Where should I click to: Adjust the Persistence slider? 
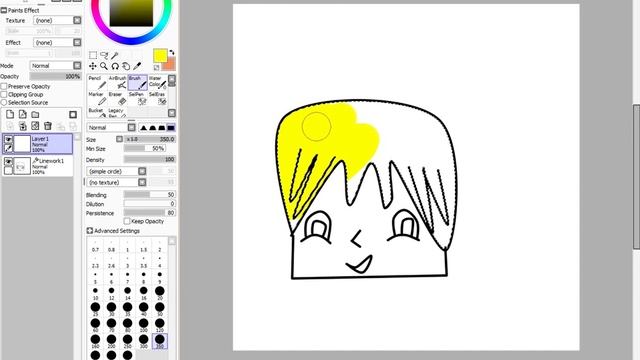pos(150,213)
